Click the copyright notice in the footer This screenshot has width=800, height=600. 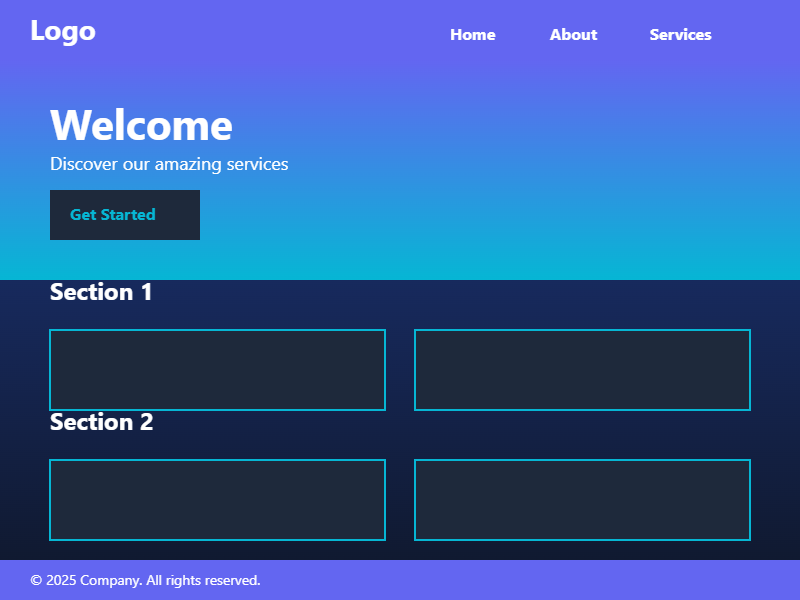[x=144, y=579]
